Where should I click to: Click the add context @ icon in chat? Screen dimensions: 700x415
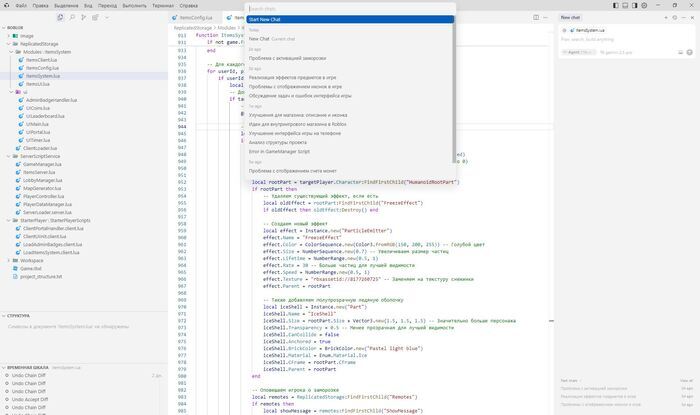(x=564, y=30)
